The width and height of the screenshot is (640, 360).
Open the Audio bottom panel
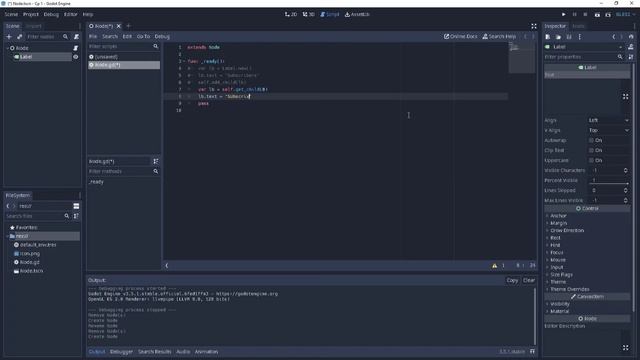coord(183,351)
